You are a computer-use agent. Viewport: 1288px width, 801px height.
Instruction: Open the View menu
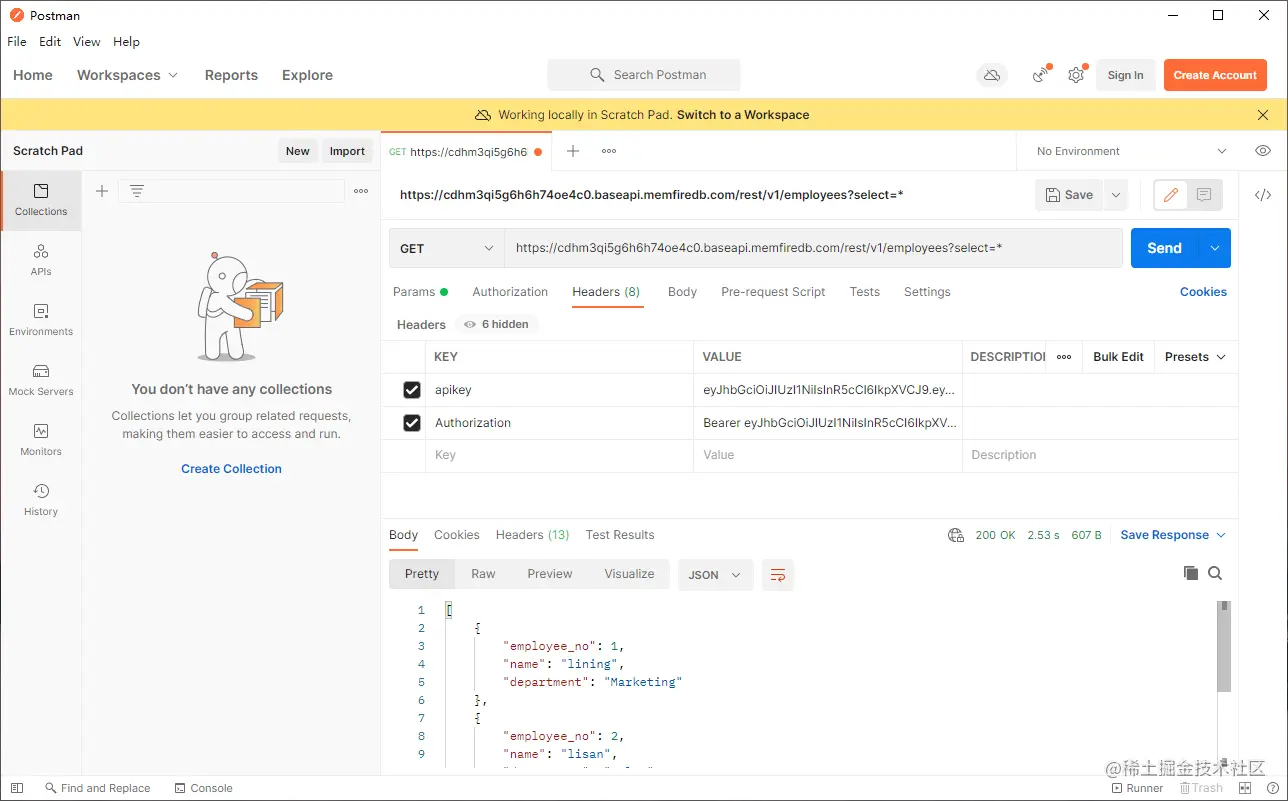pos(87,42)
